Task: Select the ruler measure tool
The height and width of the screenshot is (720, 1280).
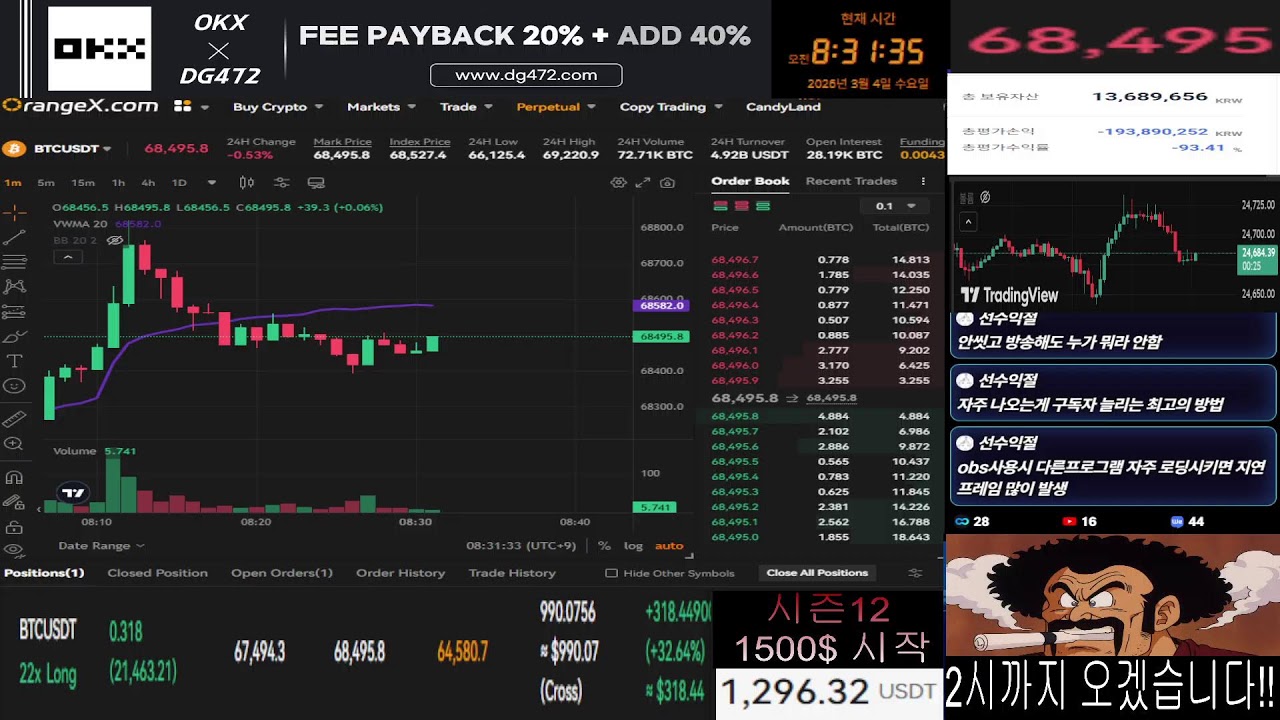Action: [14, 419]
